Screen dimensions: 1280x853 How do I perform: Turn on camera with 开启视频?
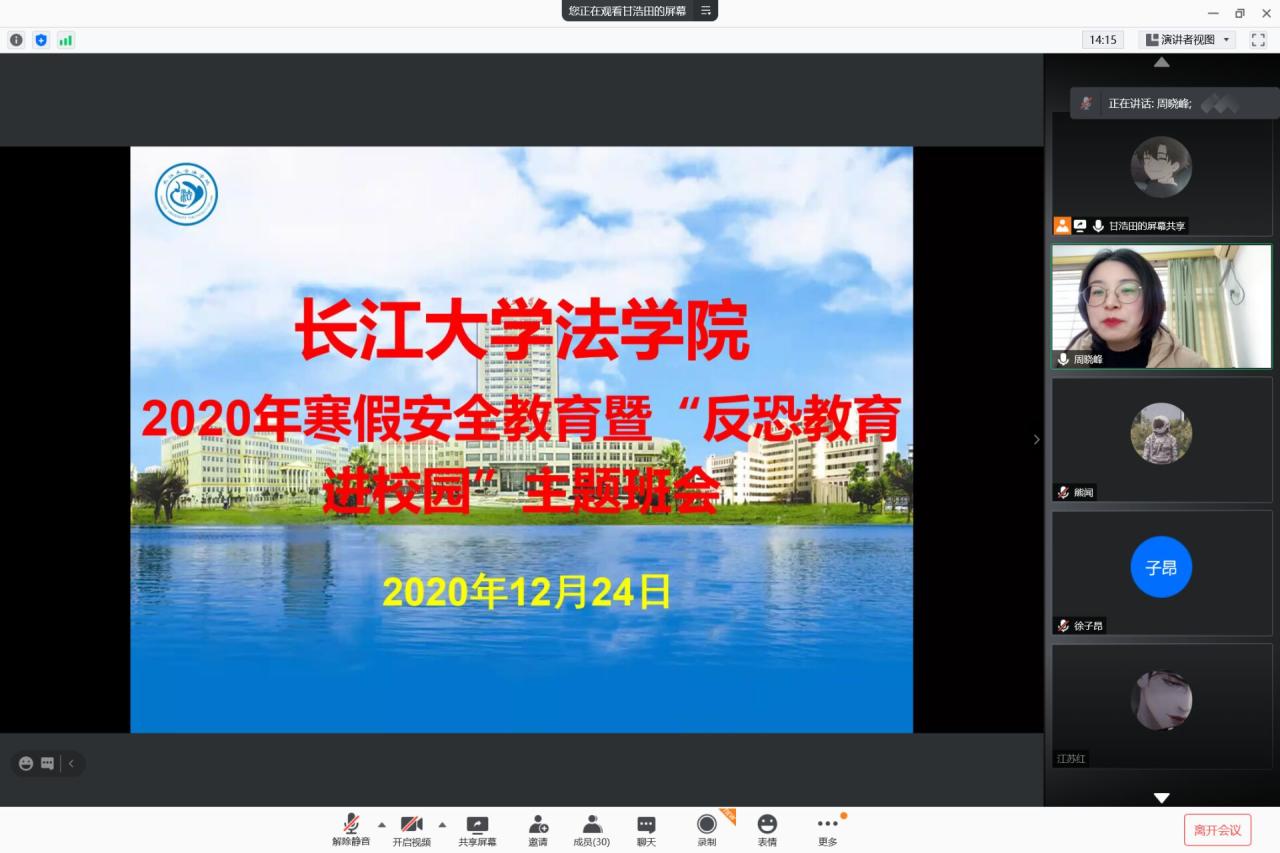pyautogui.click(x=411, y=829)
